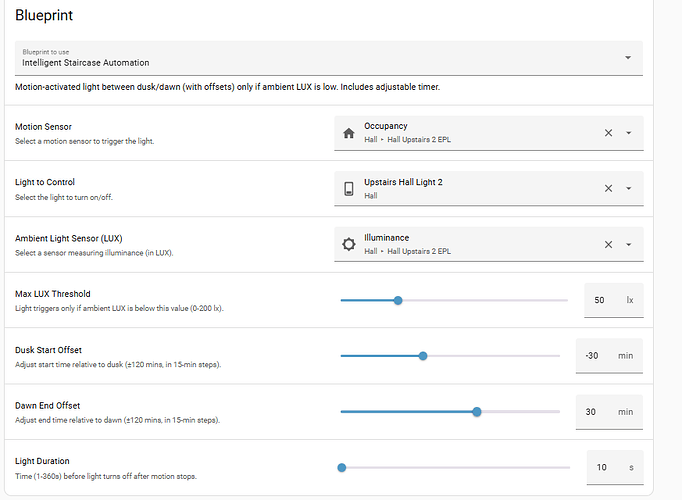The image size is (682, 500).
Task: Click the Light Duration seconds field
Action: (601, 467)
